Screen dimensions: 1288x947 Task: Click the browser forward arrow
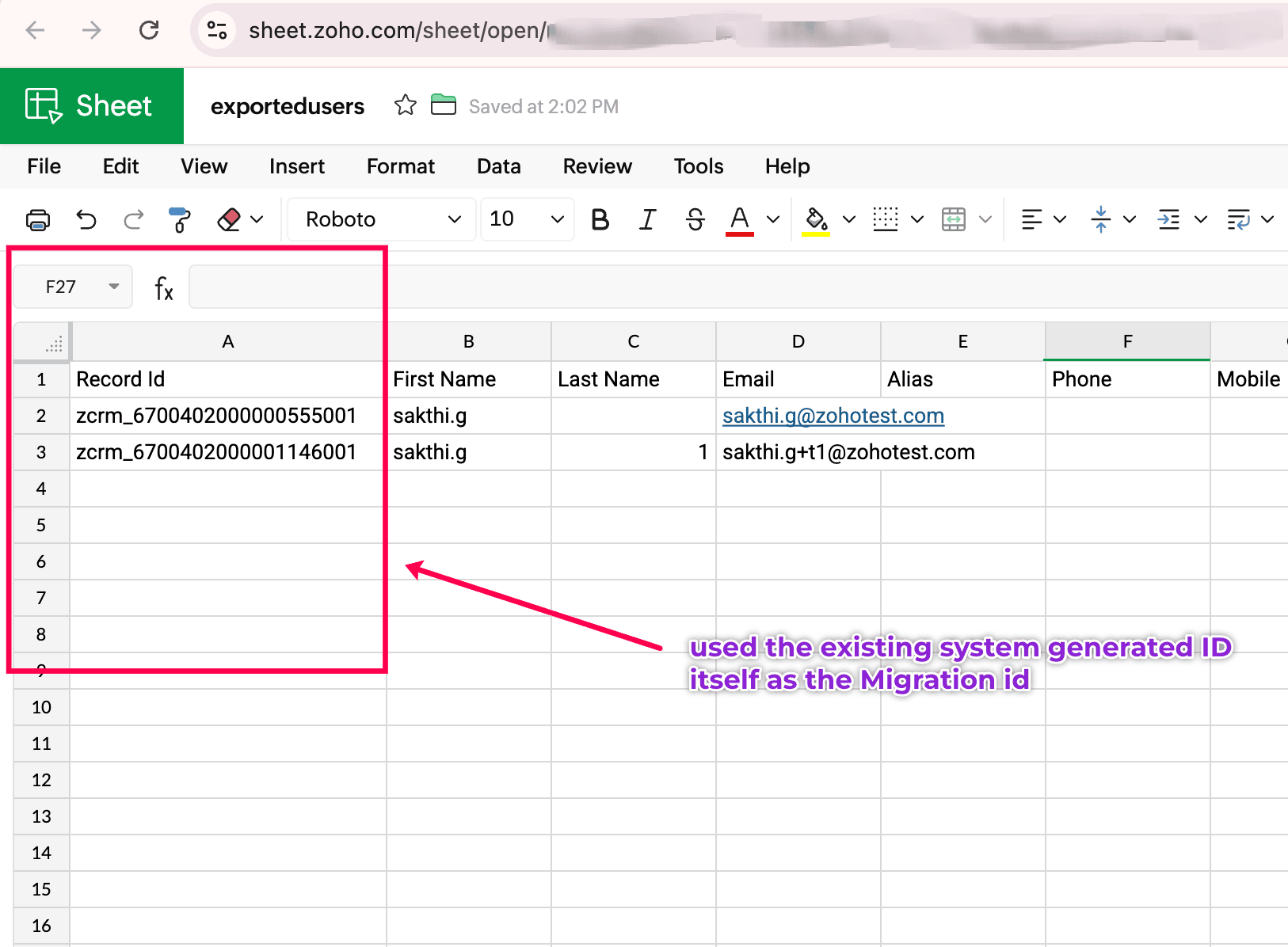92,30
